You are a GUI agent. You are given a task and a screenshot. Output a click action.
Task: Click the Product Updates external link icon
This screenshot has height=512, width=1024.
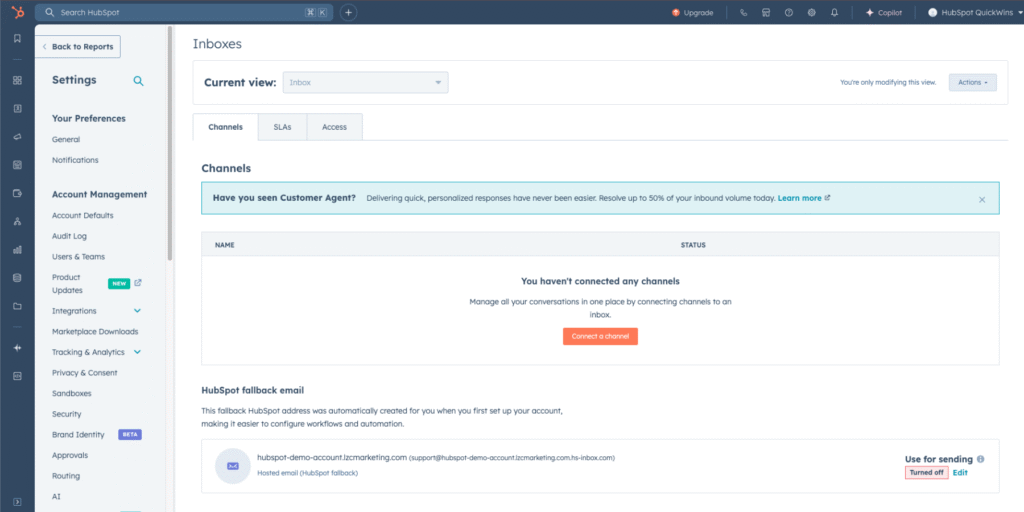pyautogui.click(x=138, y=283)
